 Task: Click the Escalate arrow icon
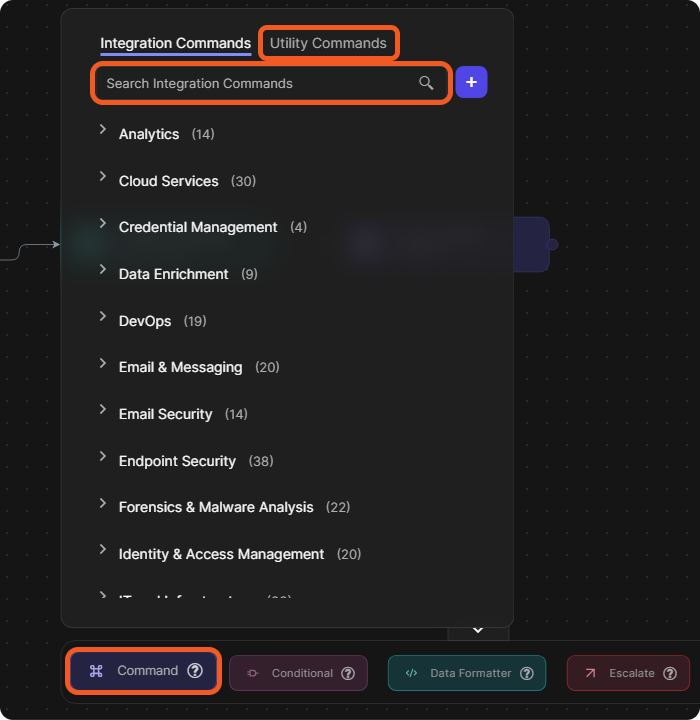click(x=590, y=673)
